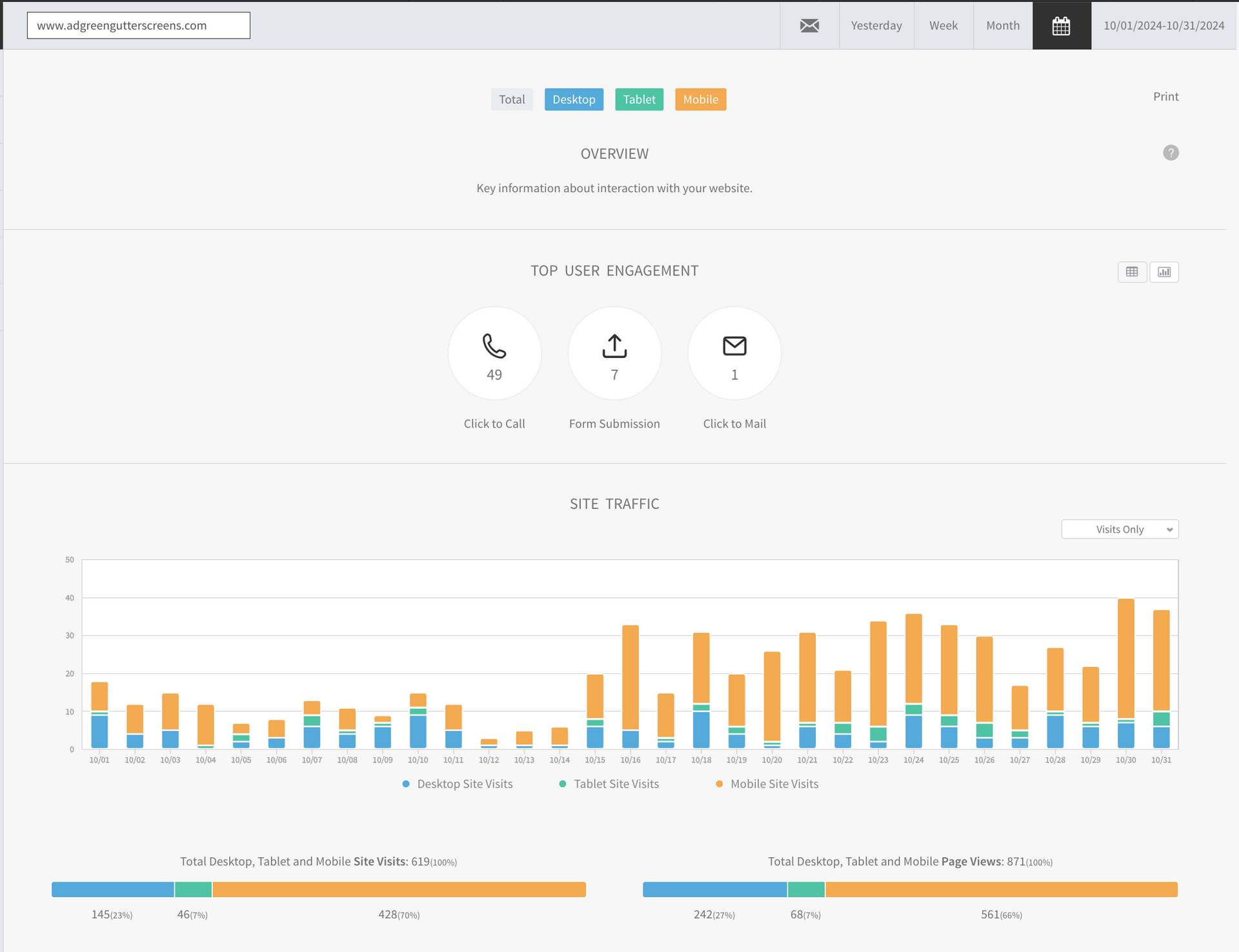Toggle the Mobile device filter button
The height and width of the screenshot is (952, 1239).
click(x=700, y=99)
